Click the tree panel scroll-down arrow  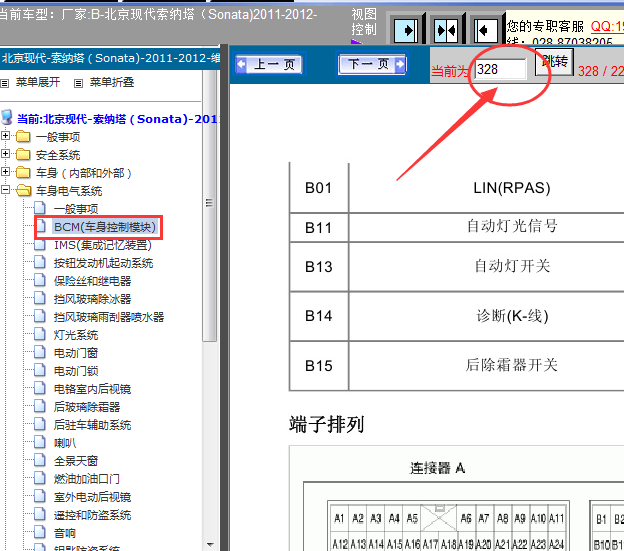coord(210,544)
